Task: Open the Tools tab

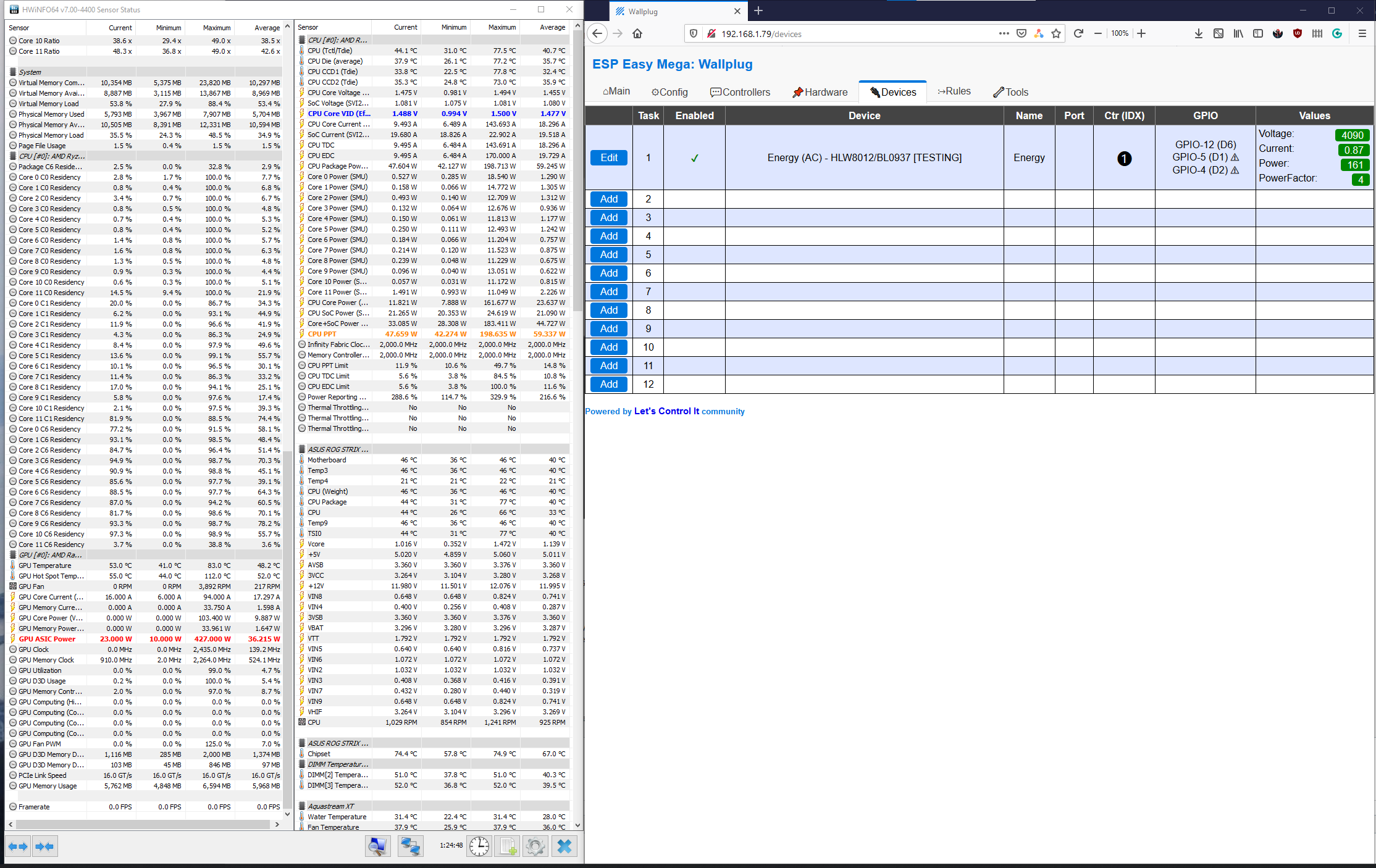Action: (1010, 92)
